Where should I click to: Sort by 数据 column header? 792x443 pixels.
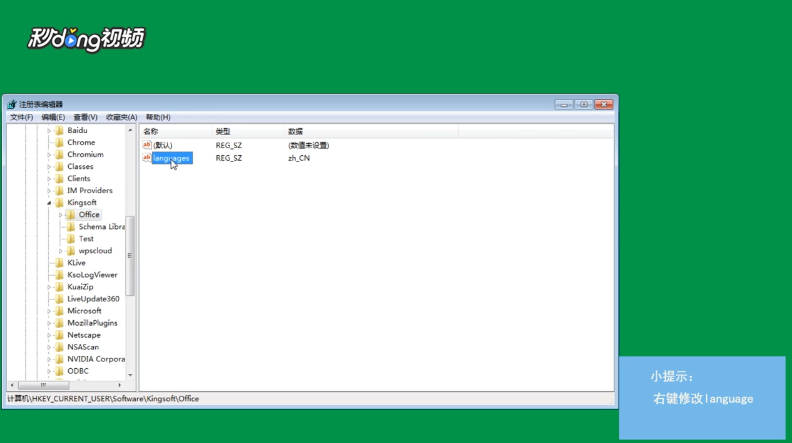371,131
